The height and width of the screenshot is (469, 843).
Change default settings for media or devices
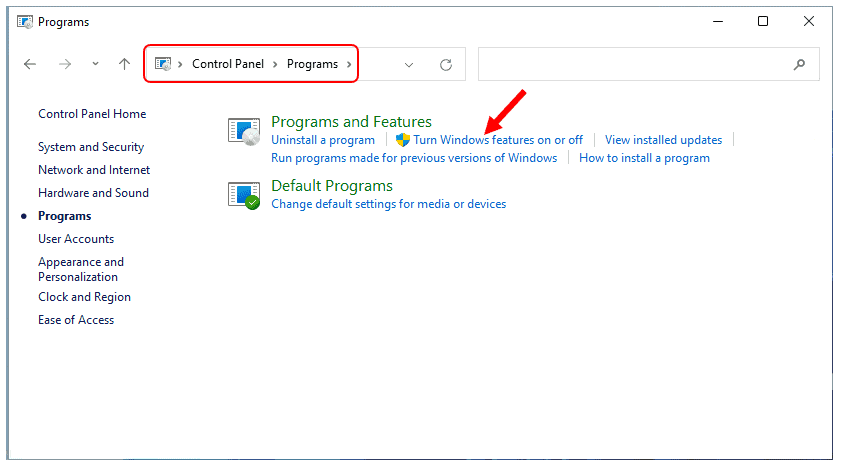389,204
